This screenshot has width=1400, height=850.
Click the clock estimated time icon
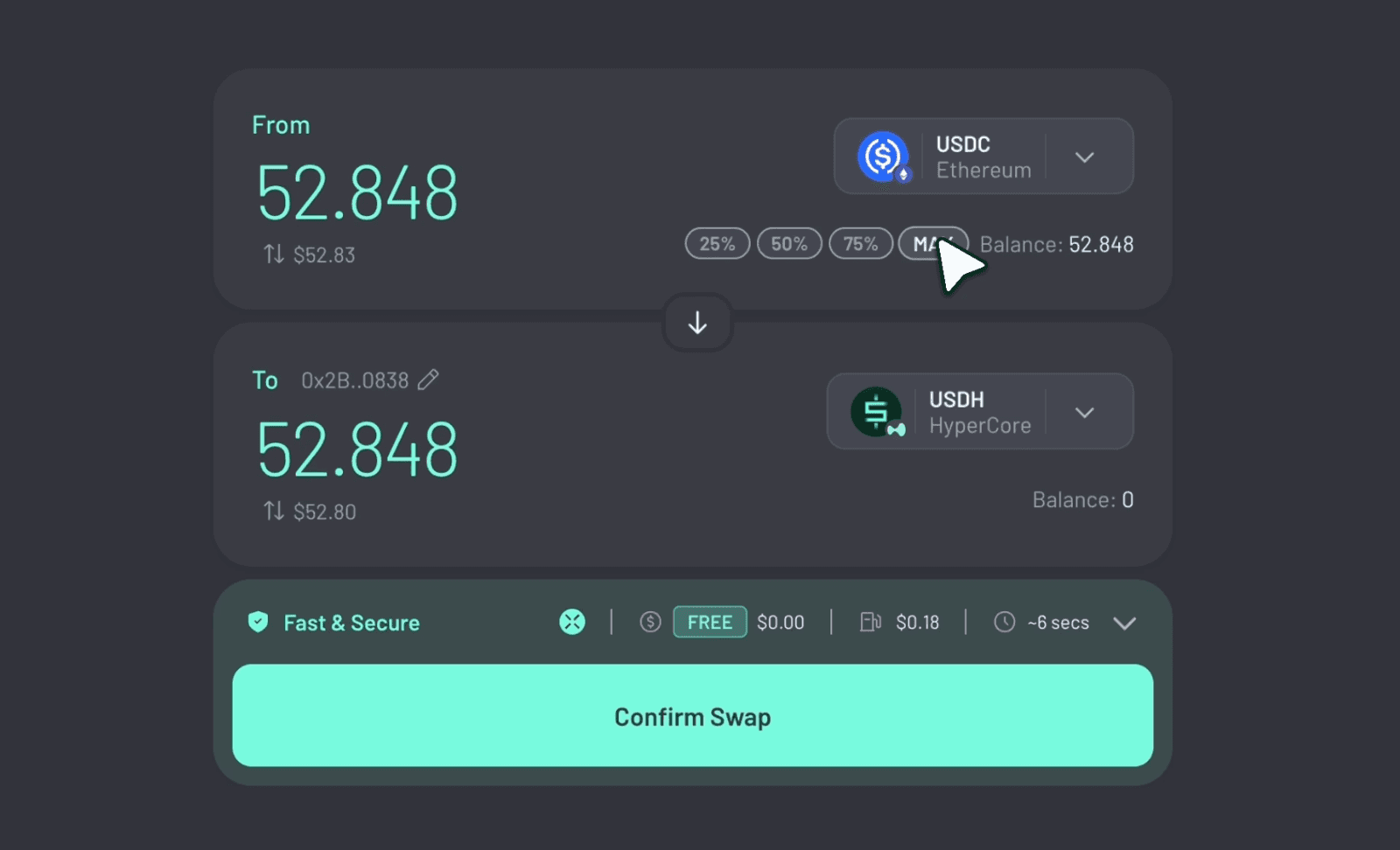(x=1004, y=622)
